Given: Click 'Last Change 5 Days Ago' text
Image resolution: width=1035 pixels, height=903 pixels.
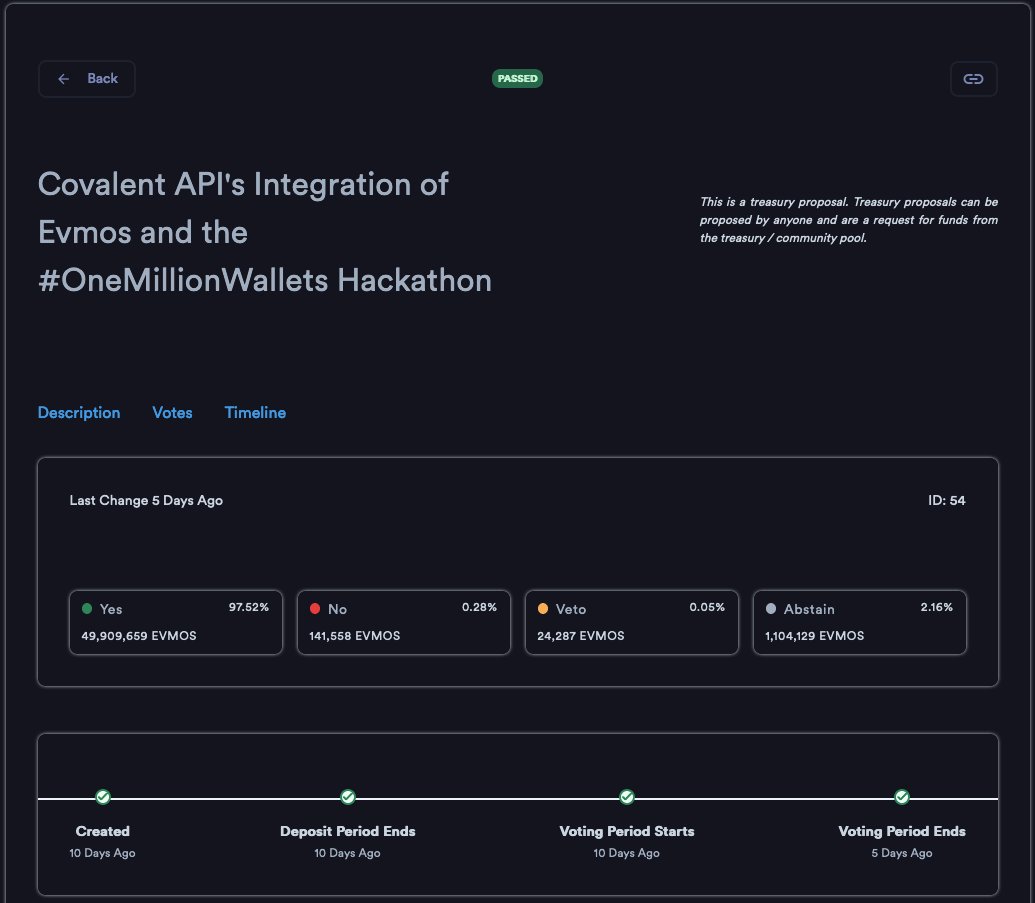Looking at the screenshot, I should [x=146, y=500].
